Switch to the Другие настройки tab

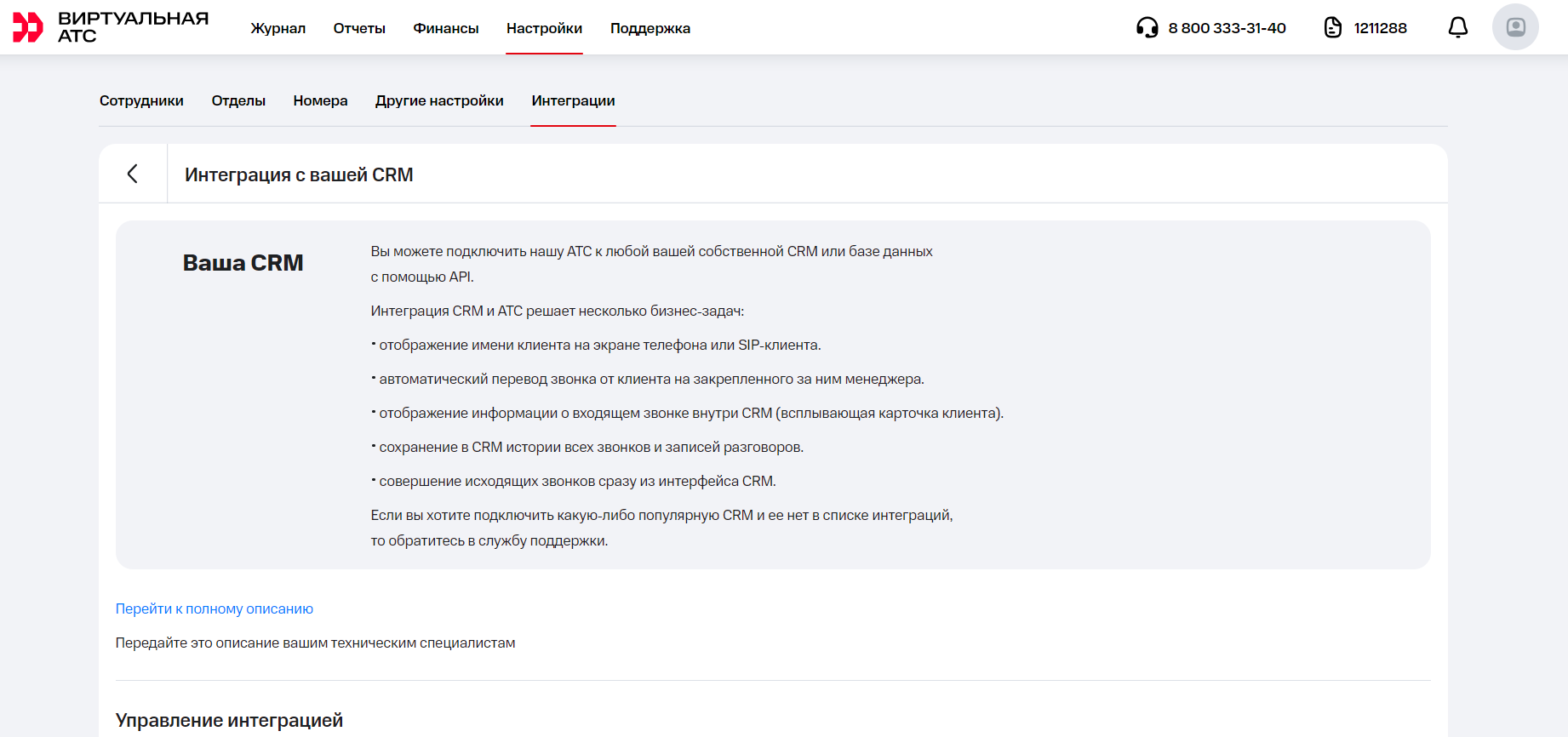tap(439, 100)
